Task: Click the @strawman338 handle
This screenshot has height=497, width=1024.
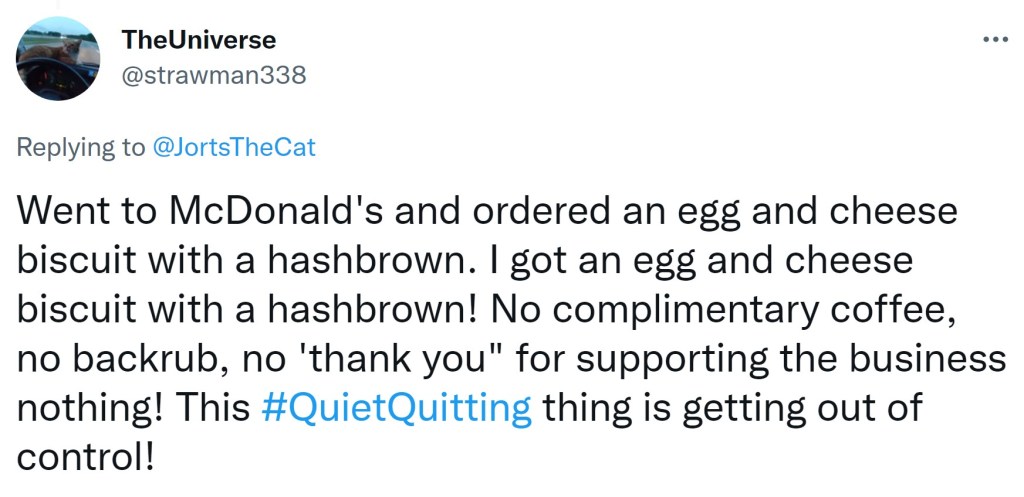Action: tap(213, 75)
